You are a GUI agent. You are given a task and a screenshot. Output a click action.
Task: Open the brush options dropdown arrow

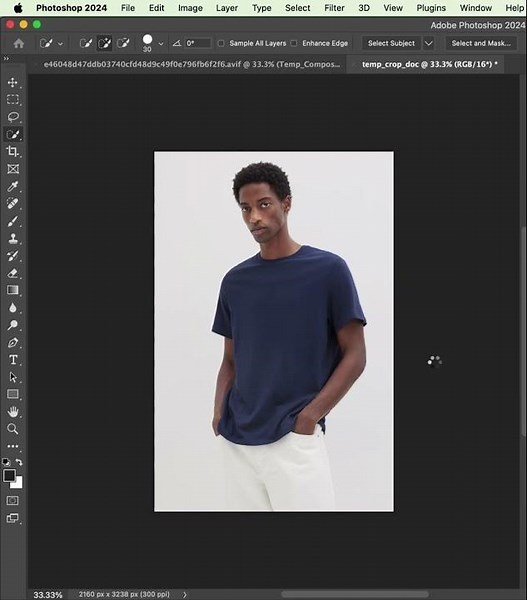point(161,44)
